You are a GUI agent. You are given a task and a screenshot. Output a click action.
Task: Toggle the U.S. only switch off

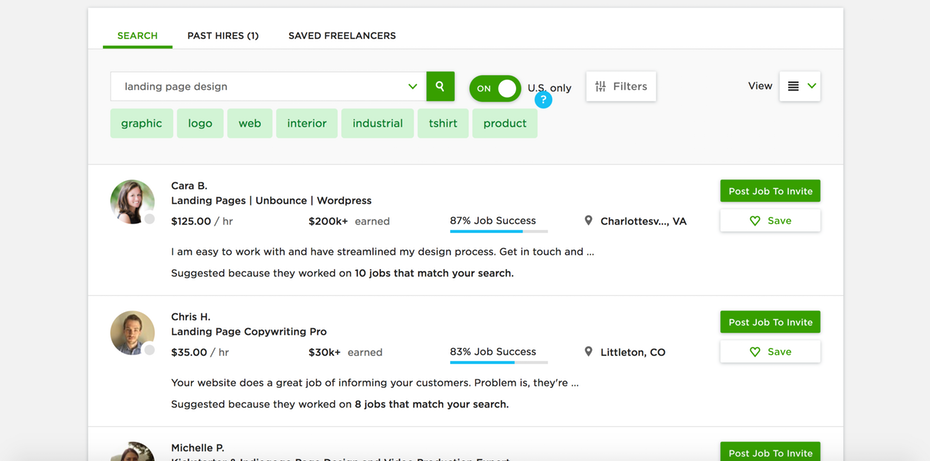[x=495, y=88]
